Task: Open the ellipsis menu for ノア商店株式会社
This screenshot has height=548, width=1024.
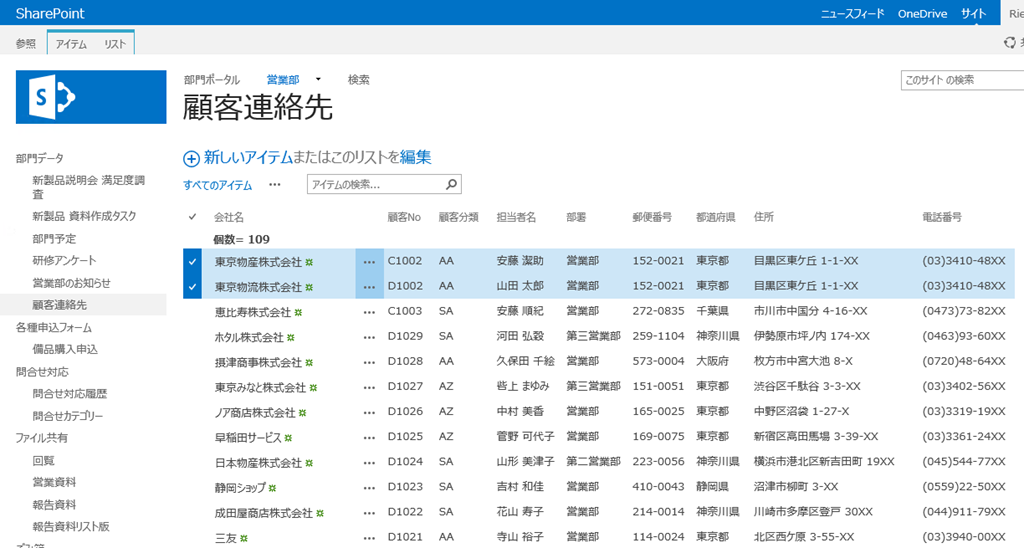Action: [x=369, y=412]
